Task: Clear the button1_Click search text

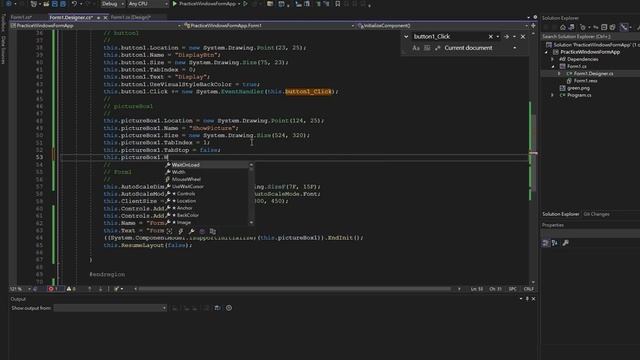Action: pos(491,37)
